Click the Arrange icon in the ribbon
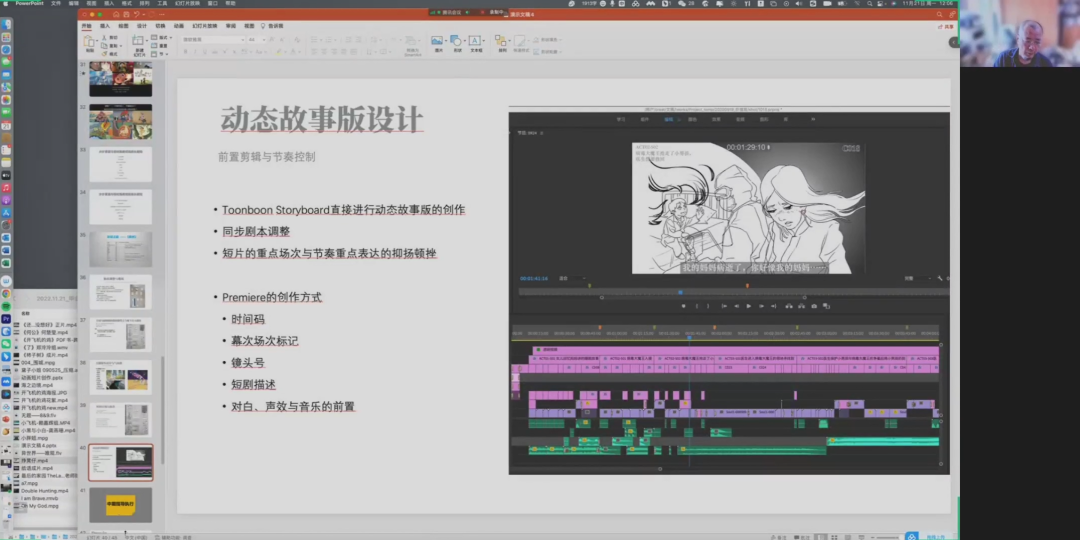 point(501,41)
